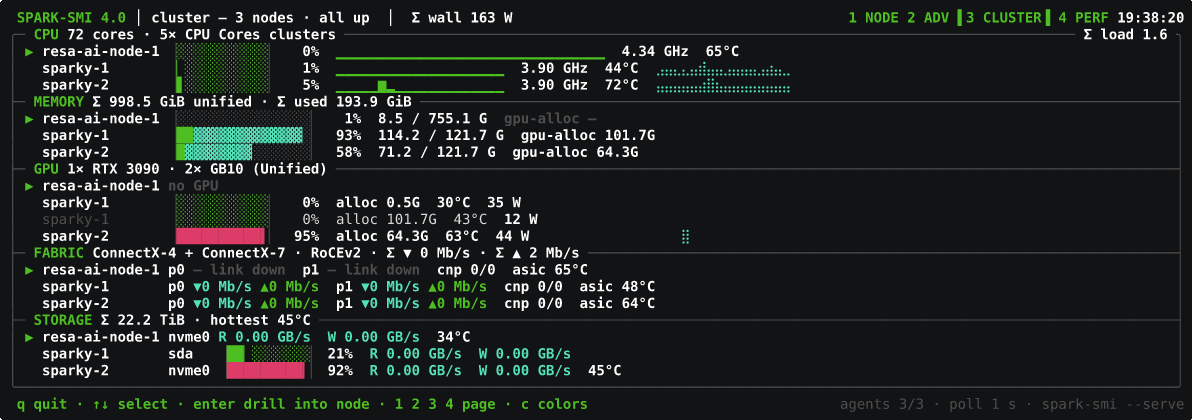Select the resa-ai-node-1 arrow in STORAGE section
The height and width of the screenshot is (420, 1192).
(29, 337)
